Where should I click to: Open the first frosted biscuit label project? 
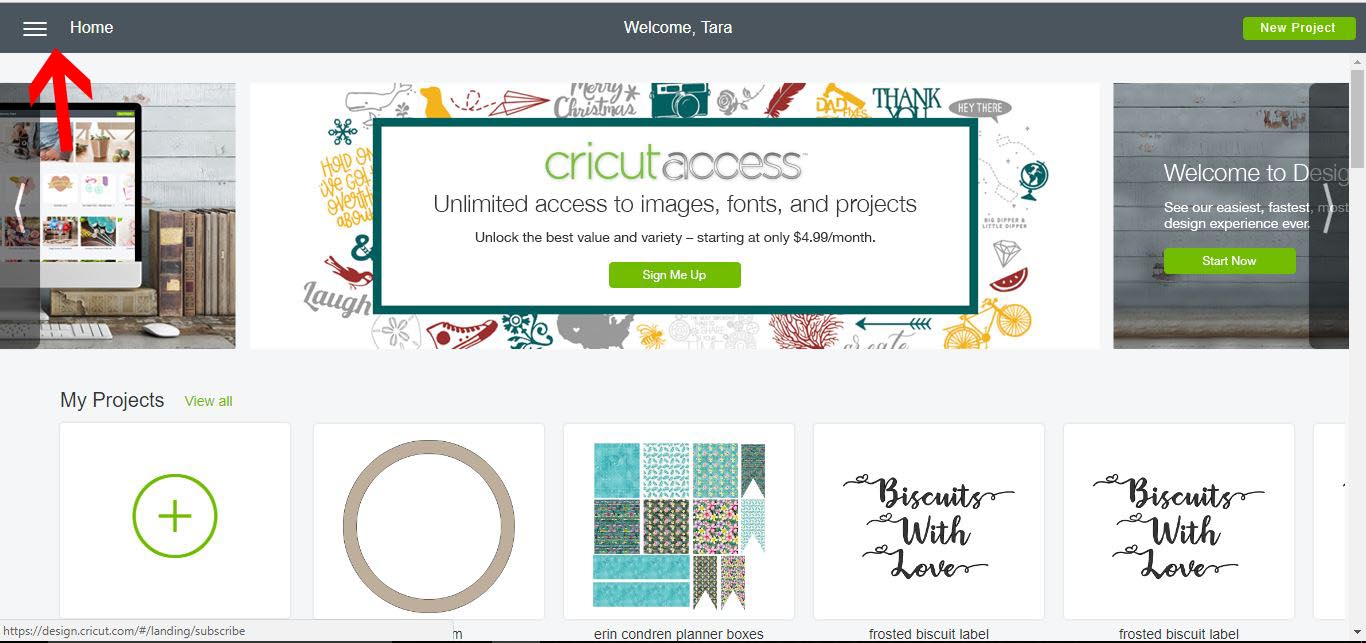[x=929, y=521]
